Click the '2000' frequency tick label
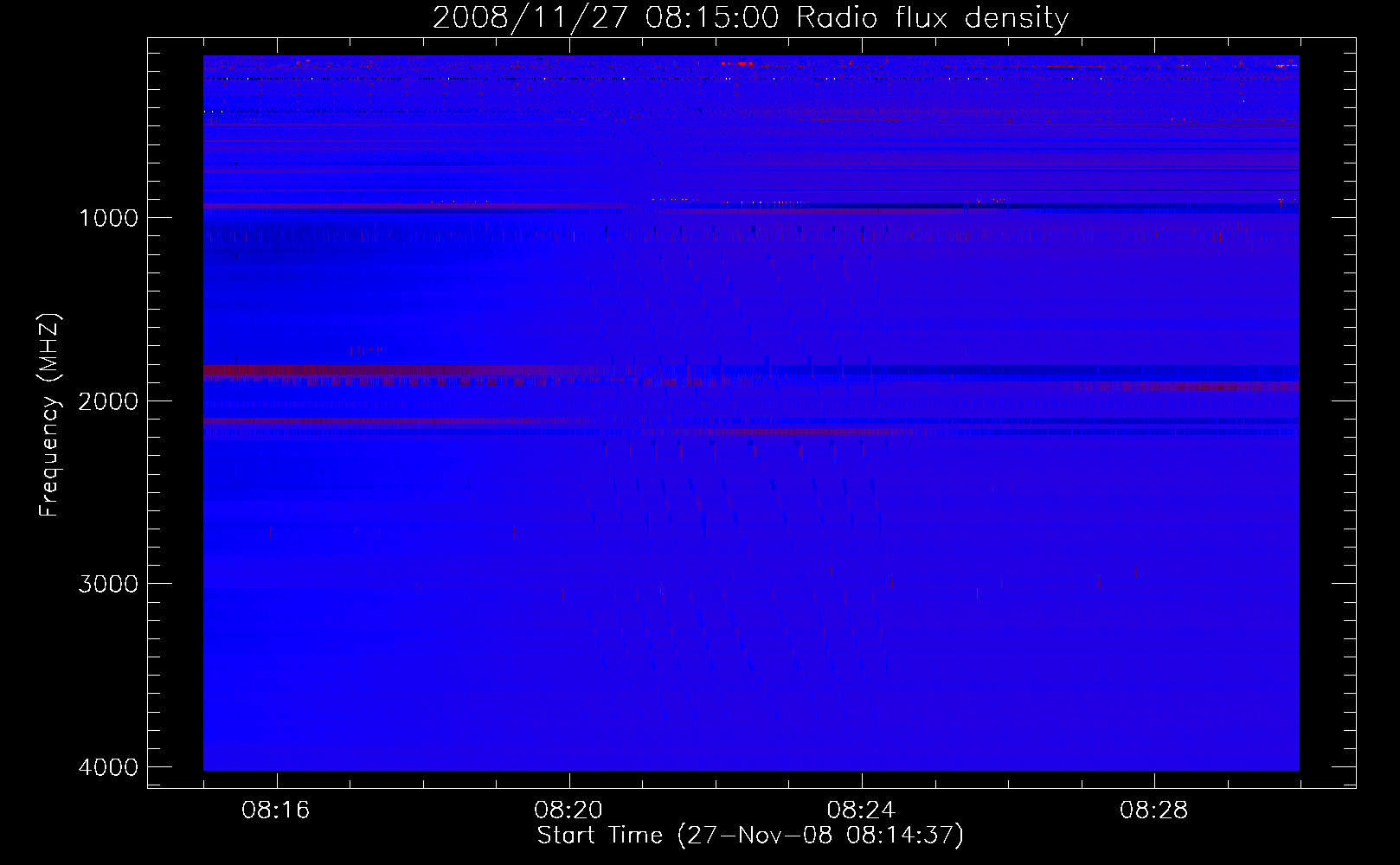 [108, 401]
